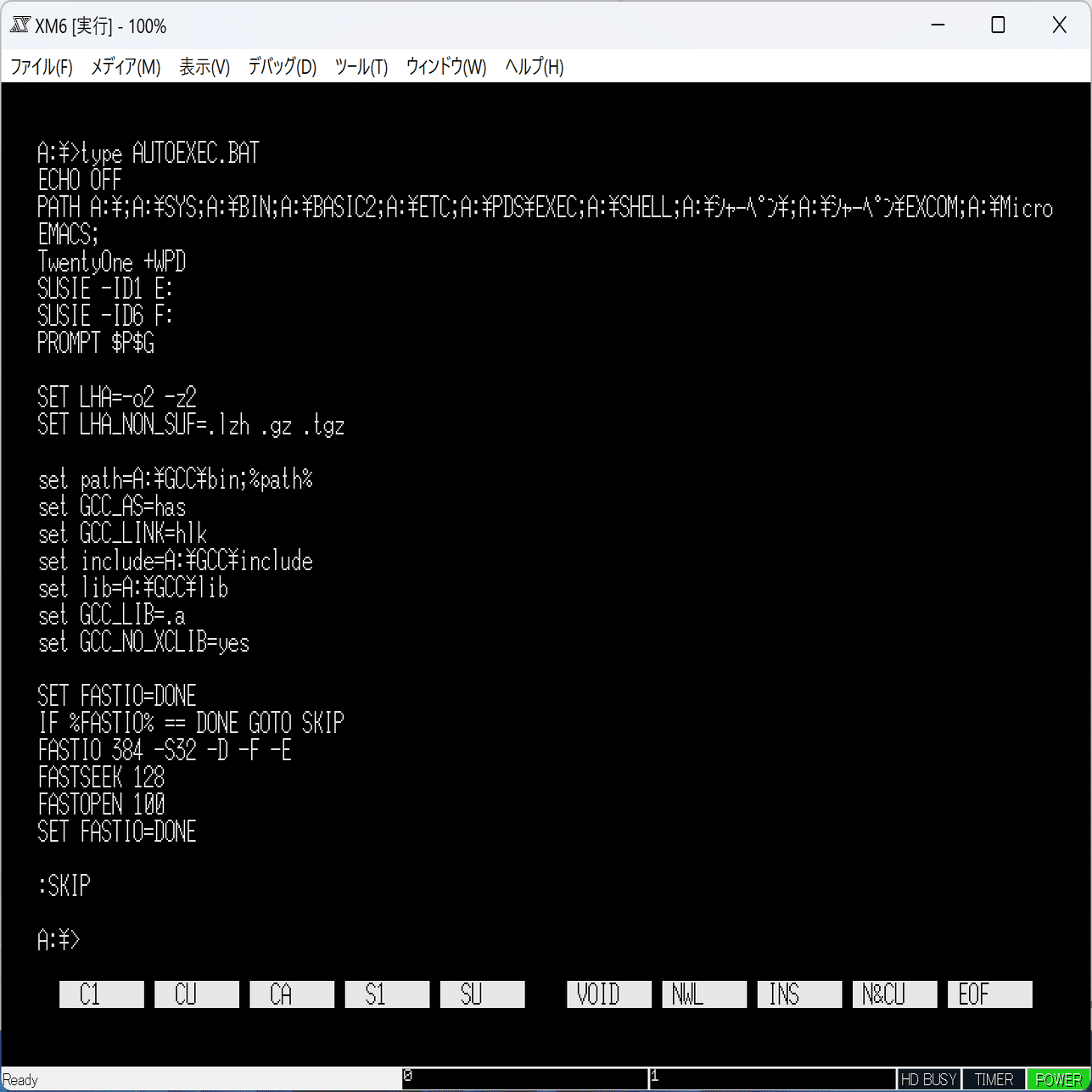Viewport: 1092px width, 1092px height.
Task: Click the NWL function key display
Action: tap(703, 994)
